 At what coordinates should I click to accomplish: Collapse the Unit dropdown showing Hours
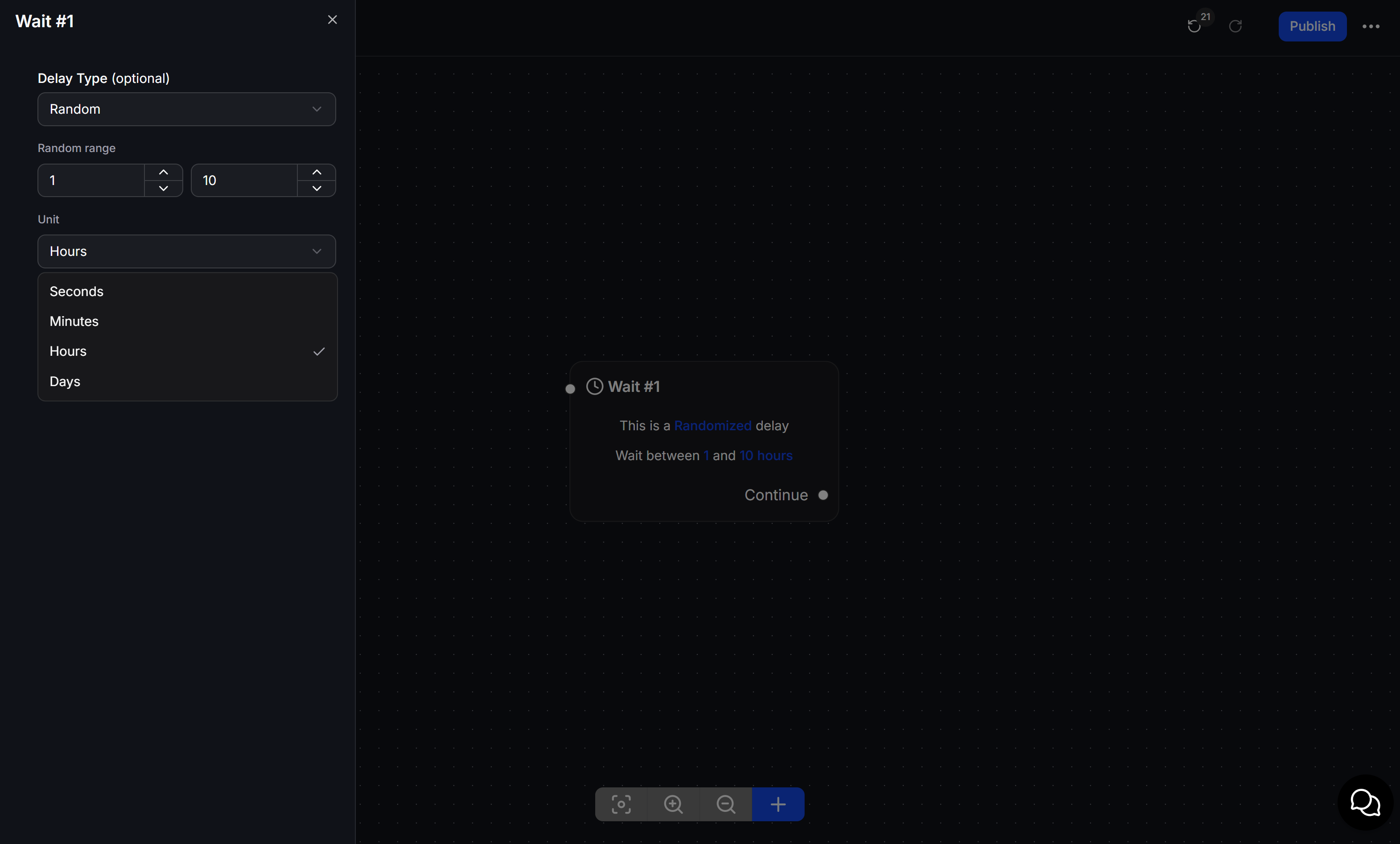[186, 251]
